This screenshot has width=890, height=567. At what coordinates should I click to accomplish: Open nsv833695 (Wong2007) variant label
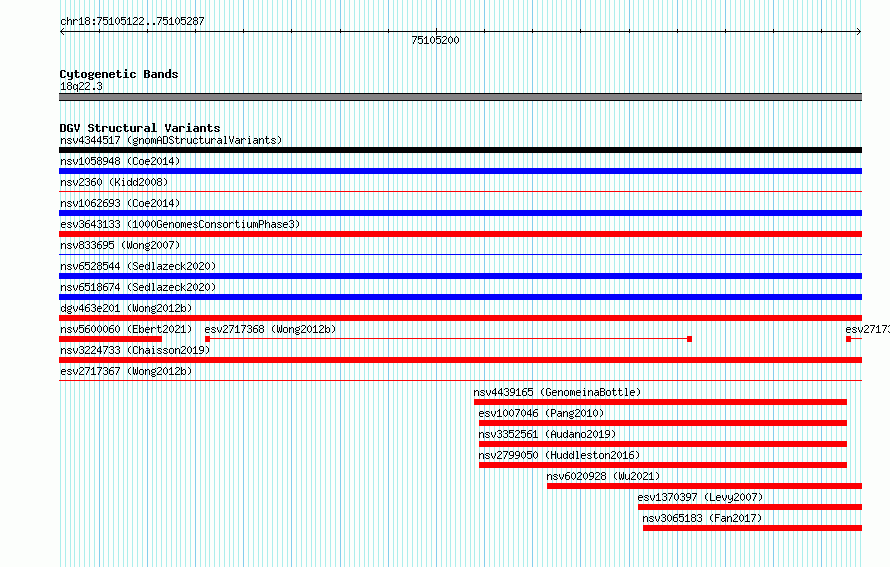(120, 245)
